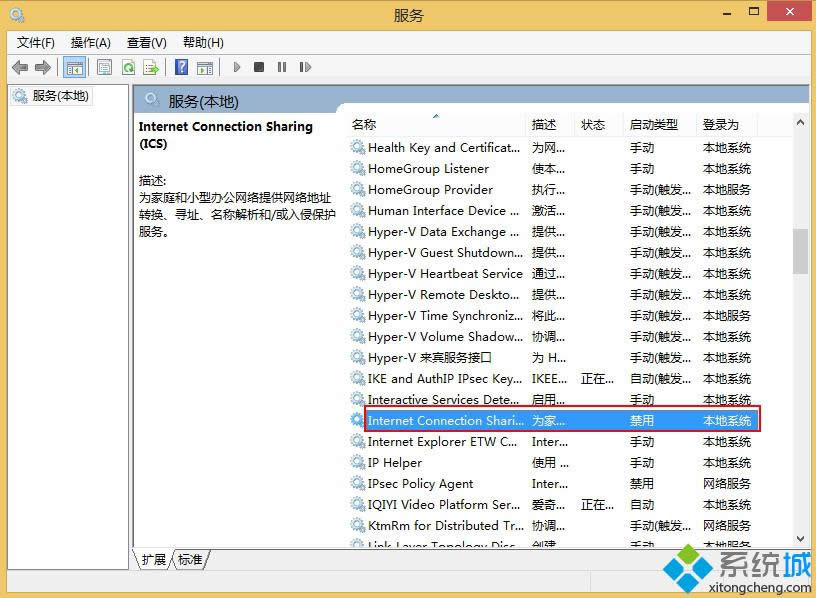Viewport: 816px width, 598px height.
Task: Click gear icon beside HomeGroup Listener
Action: click(358, 168)
